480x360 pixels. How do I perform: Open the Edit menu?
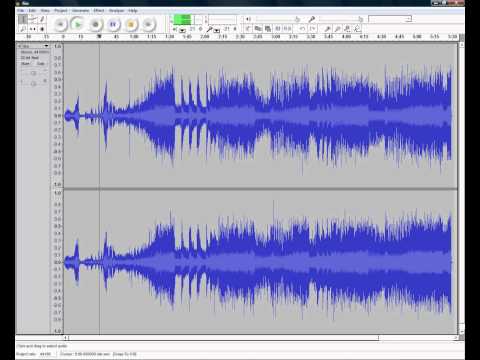click(32, 11)
